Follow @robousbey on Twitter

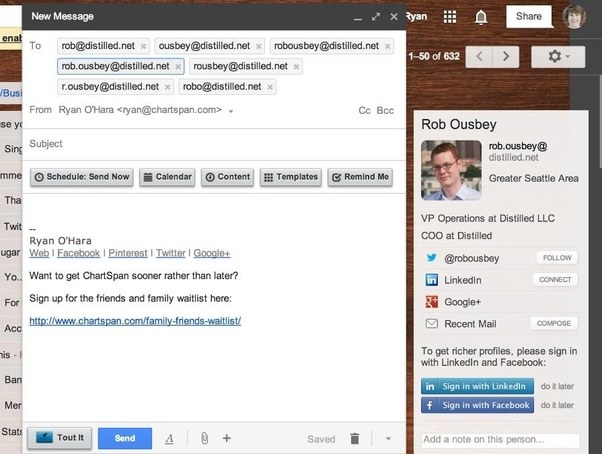pyautogui.click(x=557, y=258)
